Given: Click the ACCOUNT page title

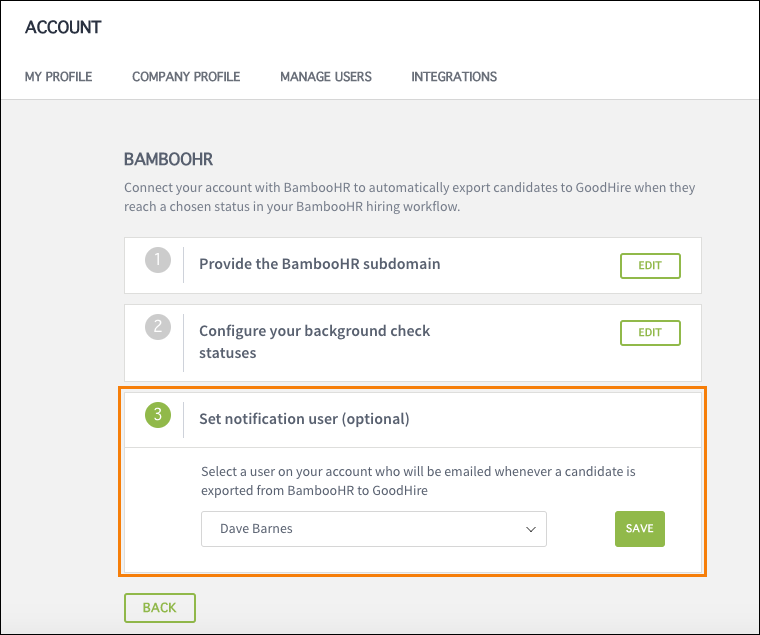Looking at the screenshot, I should (x=63, y=27).
